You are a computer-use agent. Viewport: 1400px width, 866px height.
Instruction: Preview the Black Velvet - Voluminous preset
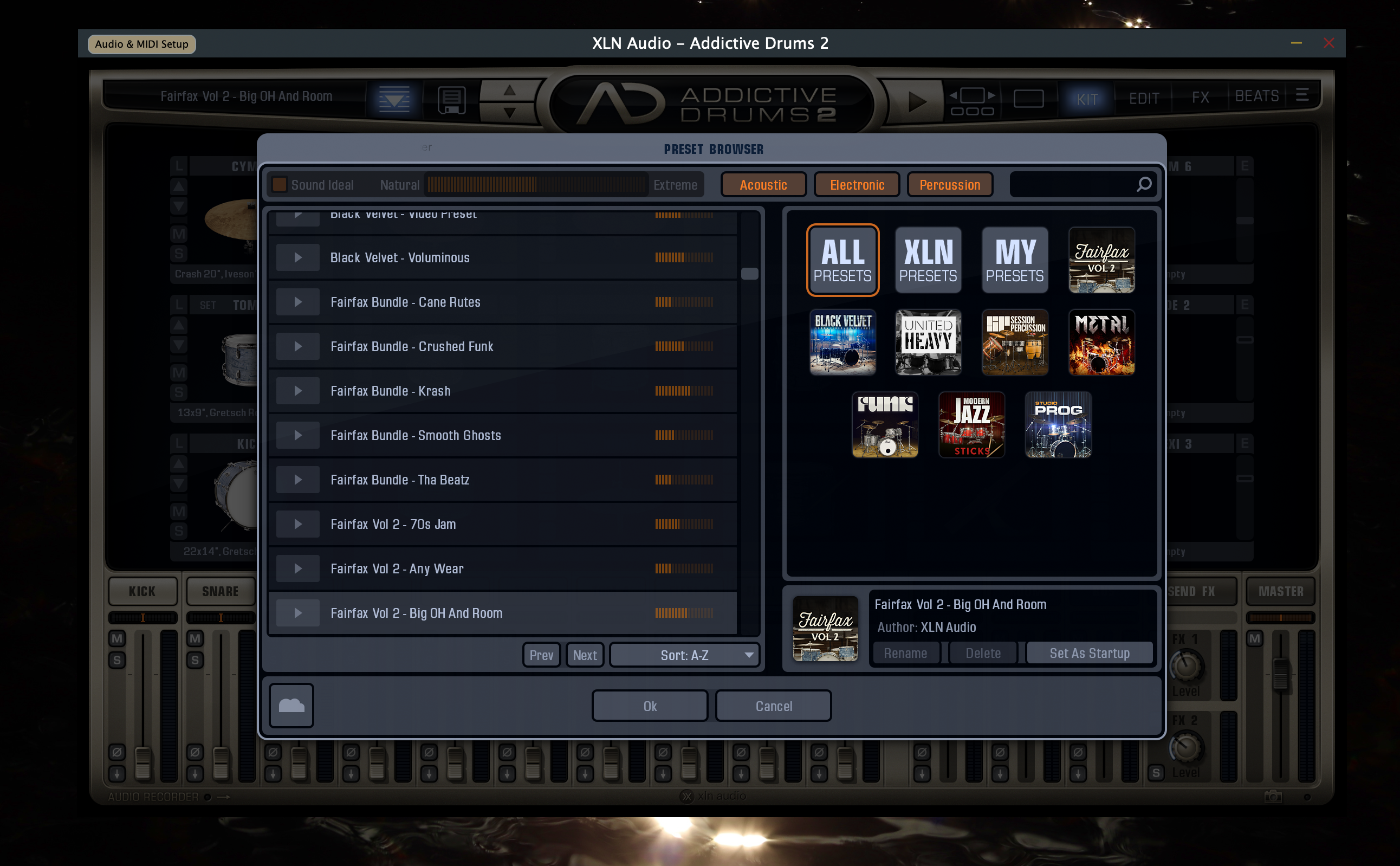coord(297,258)
